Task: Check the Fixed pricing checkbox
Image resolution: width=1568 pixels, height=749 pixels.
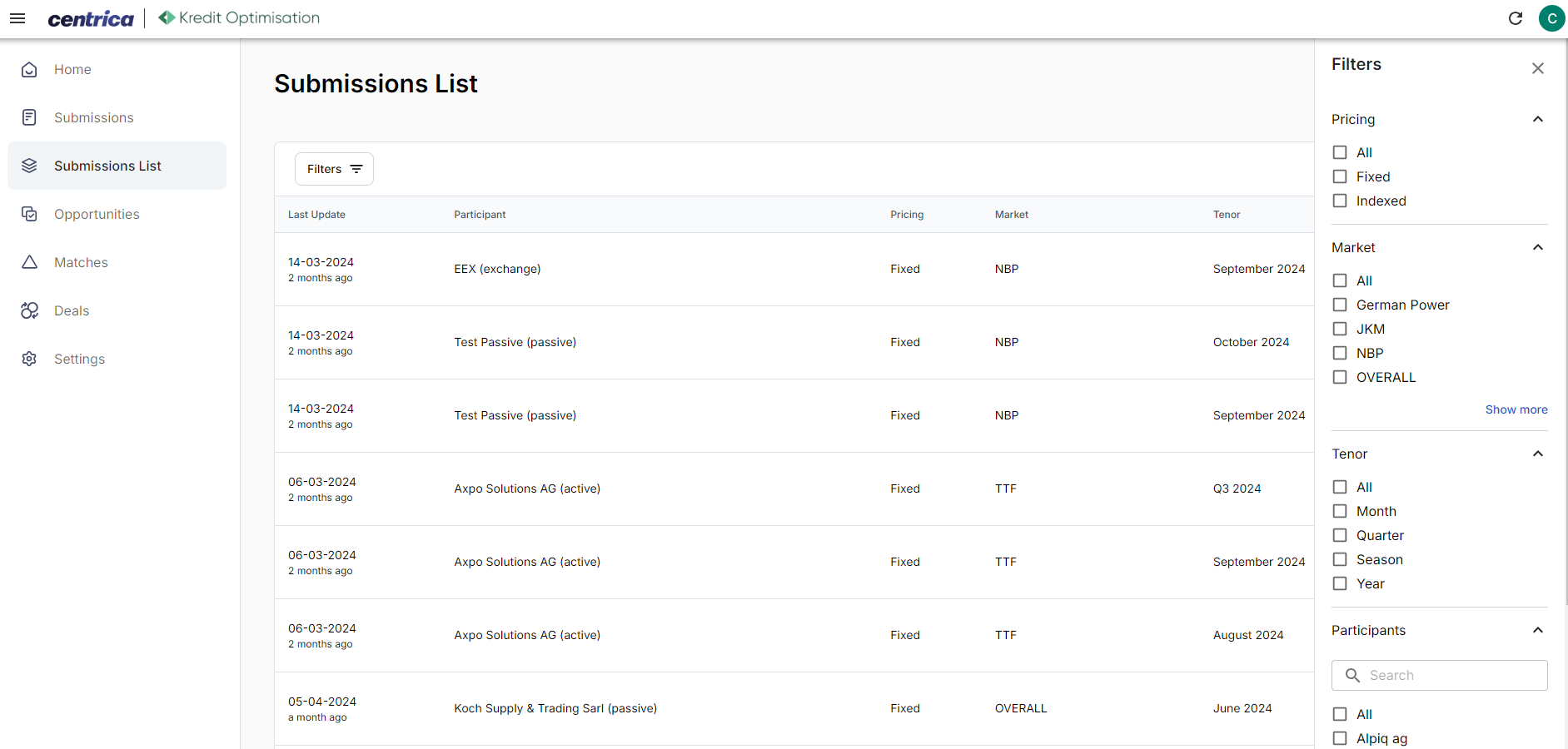Action: 1340,176
